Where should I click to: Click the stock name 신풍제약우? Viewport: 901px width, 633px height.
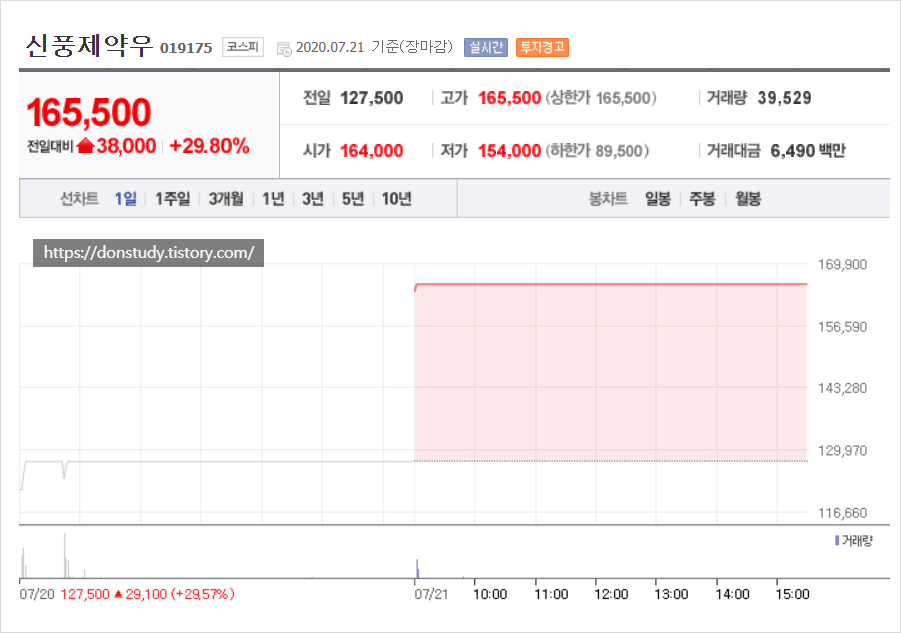[89, 46]
